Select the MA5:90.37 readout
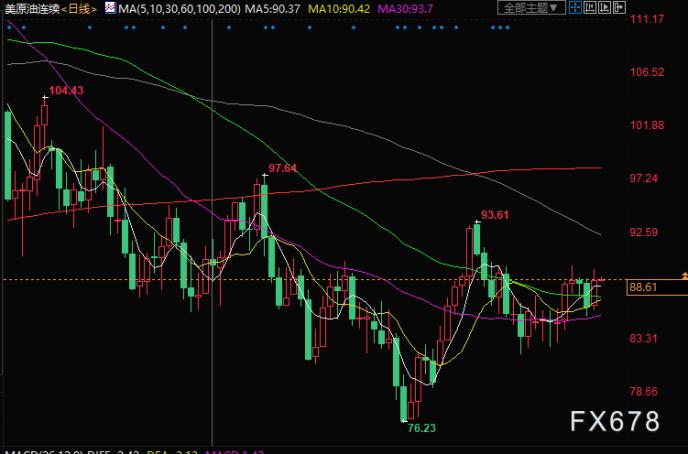The height and width of the screenshot is (454, 688). coord(272,8)
